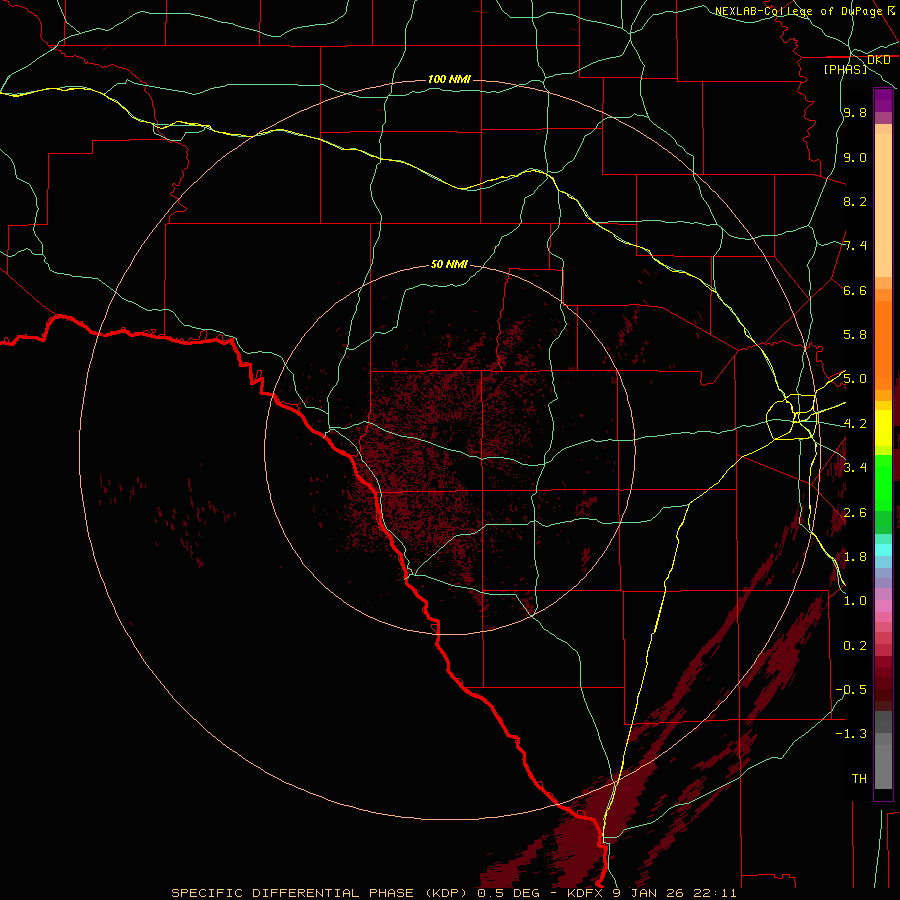Click the 9.8 value on the color scale
This screenshot has width=900, height=900.
tap(855, 112)
